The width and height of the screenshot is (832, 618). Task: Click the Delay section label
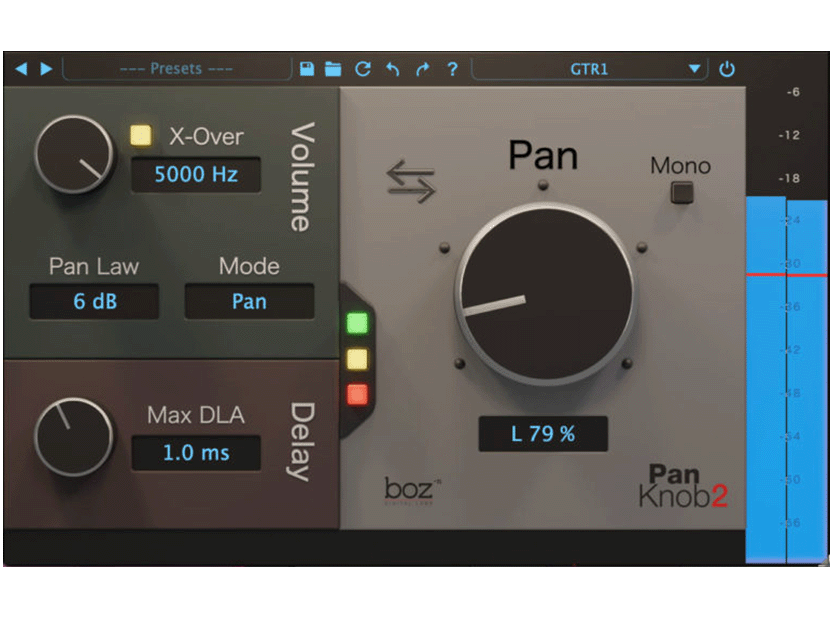[302, 441]
